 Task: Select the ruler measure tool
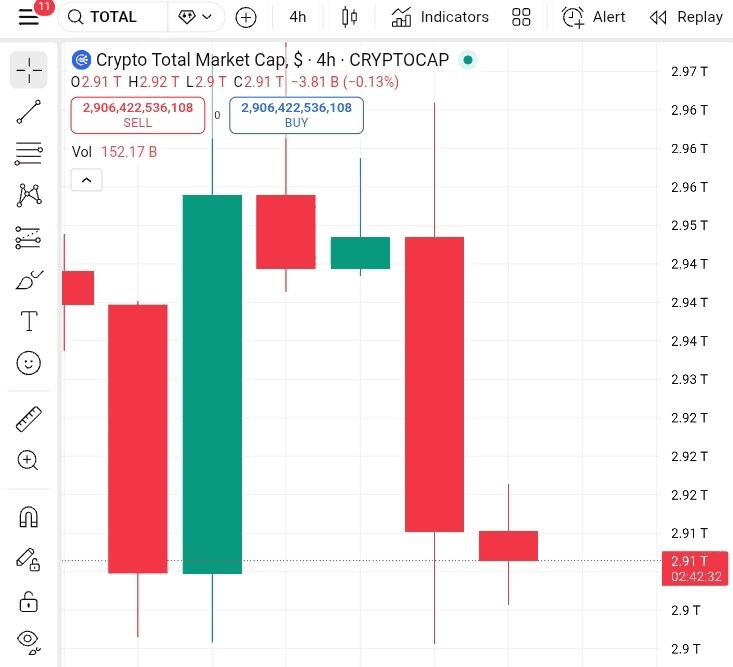pos(29,418)
